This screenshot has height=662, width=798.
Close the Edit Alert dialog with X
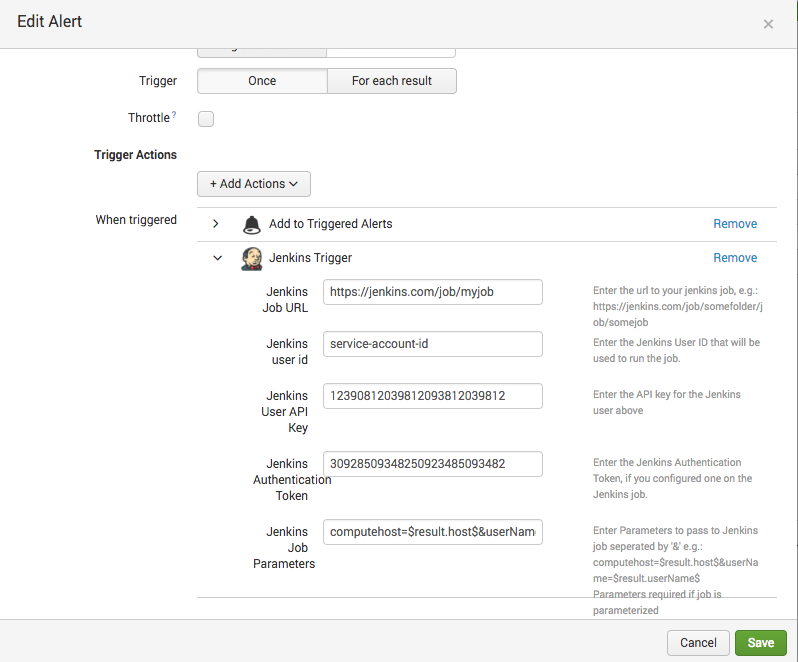pos(768,24)
